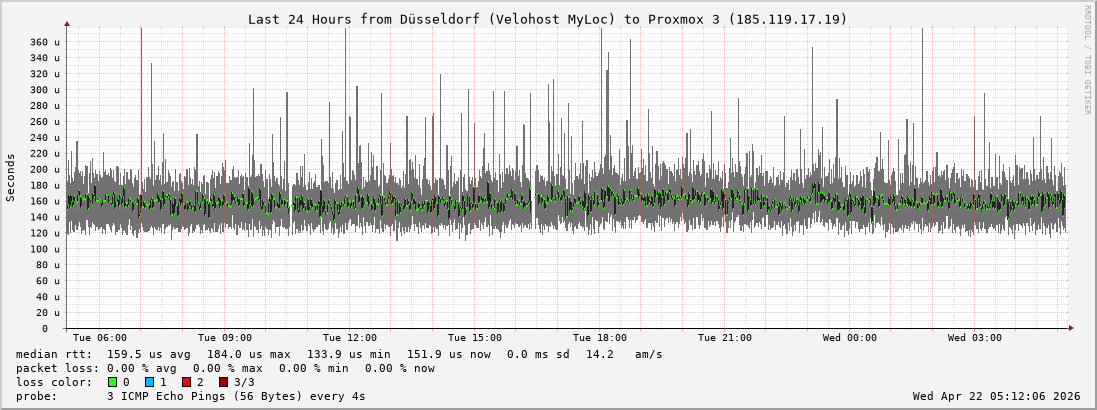Click the graph title for Proxmox 3
This screenshot has width=1097, height=410.
[x=547, y=19]
